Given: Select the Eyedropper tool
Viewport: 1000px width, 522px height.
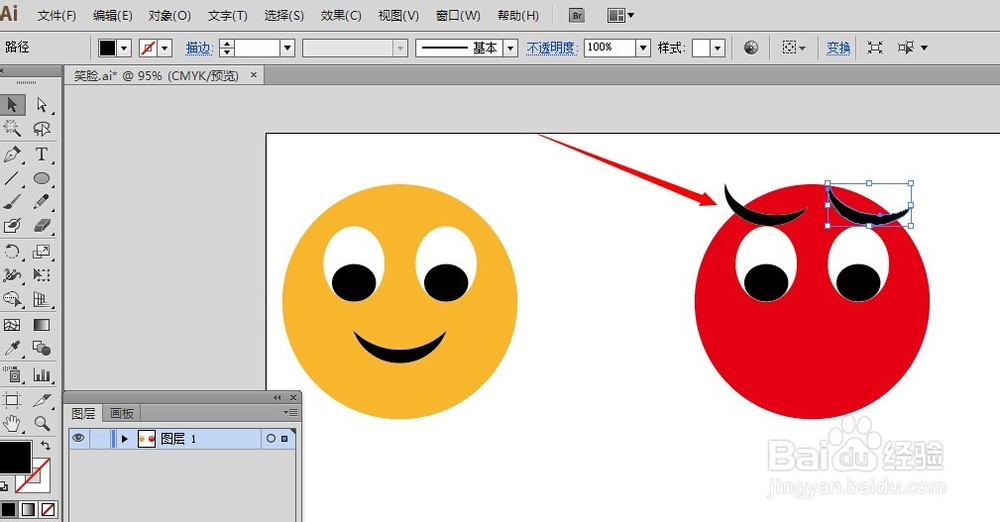Looking at the screenshot, I should coord(12,348).
